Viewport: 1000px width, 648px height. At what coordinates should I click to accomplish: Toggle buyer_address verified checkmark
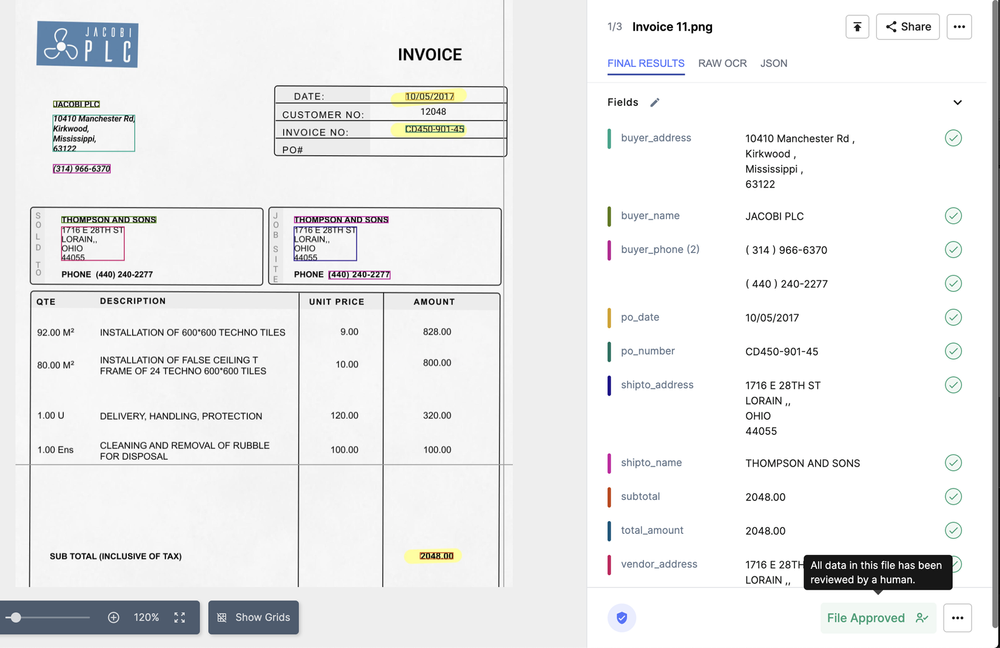pos(953,138)
